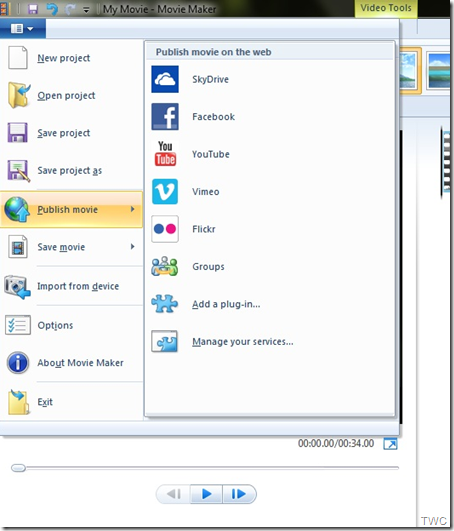Viewport: 454px width, 531px height.
Task: Click the Add a plug-in puzzle icon
Action: click(x=165, y=303)
